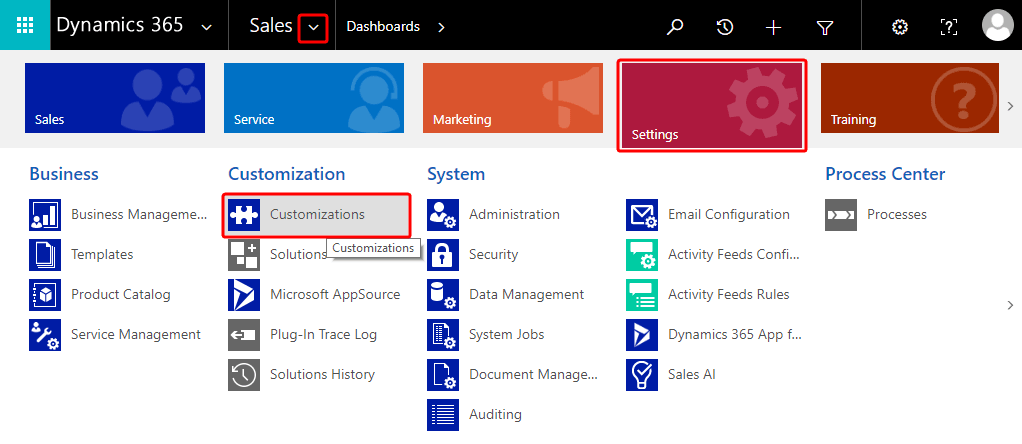Expand the Sales area dropdown chevron

tap(314, 27)
